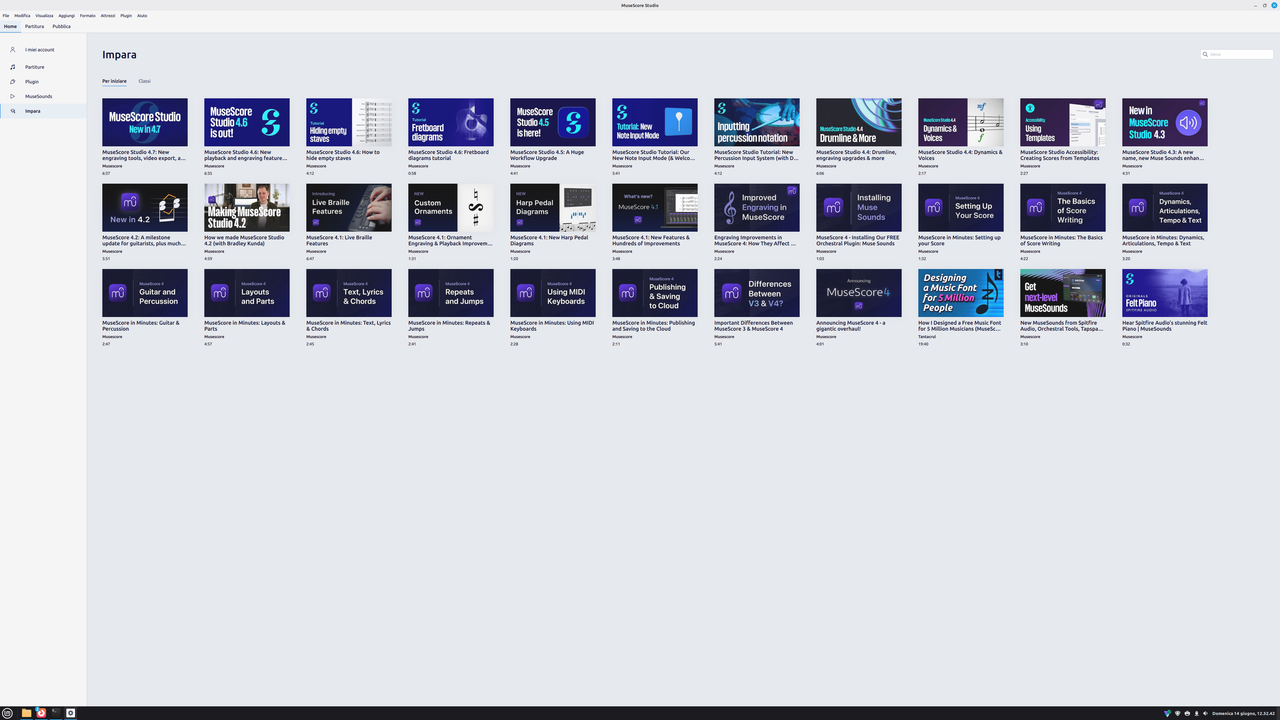Open the New Note Input Mode tutorial thumbnail
Screen dimensions: 1280x720
tap(655, 122)
